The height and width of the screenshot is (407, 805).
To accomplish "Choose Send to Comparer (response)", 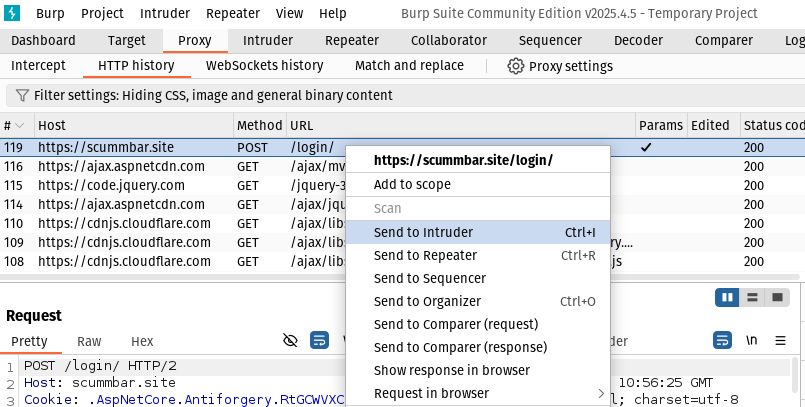I will tap(478, 348).
